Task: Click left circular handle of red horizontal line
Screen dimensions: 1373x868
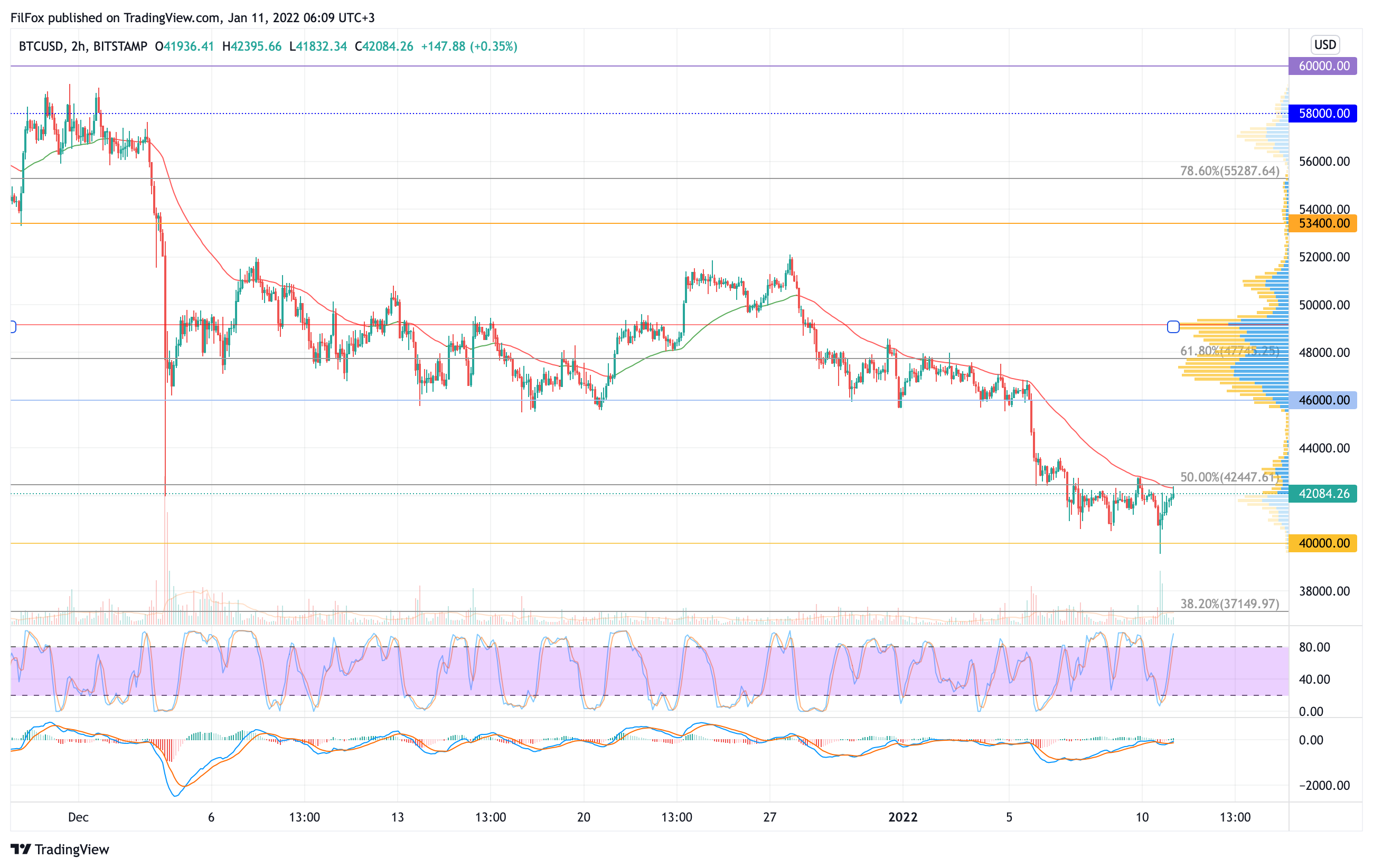Action: [x=13, y=327]
